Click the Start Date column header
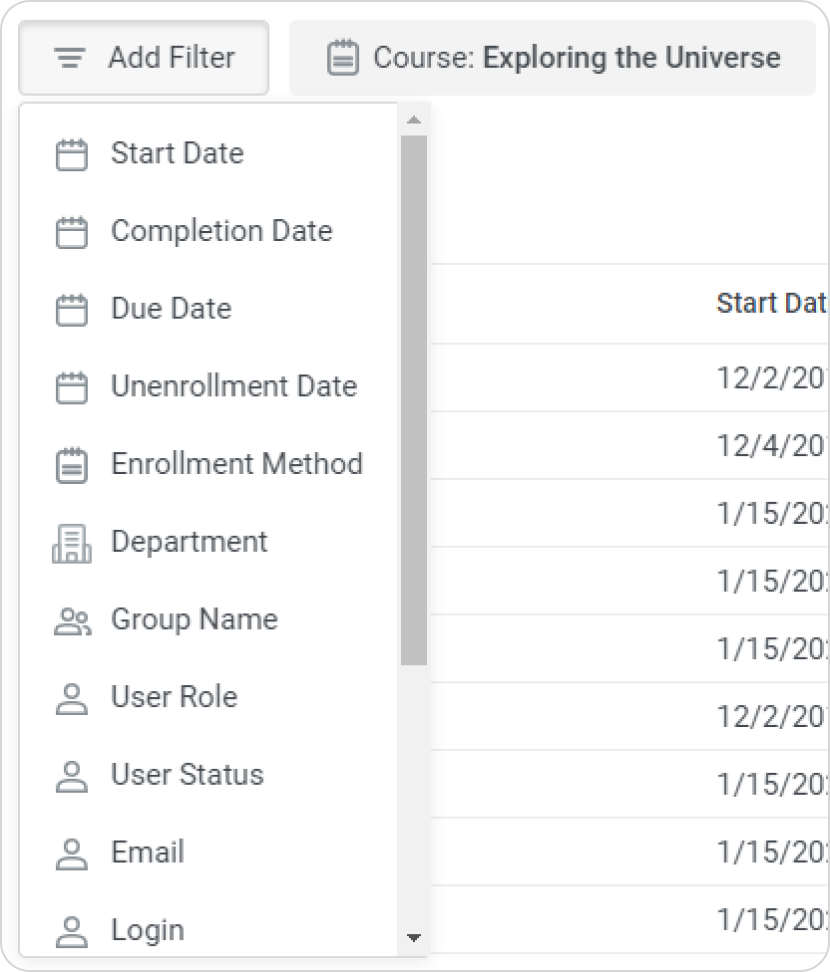830x972 pixels. (770, 304)
